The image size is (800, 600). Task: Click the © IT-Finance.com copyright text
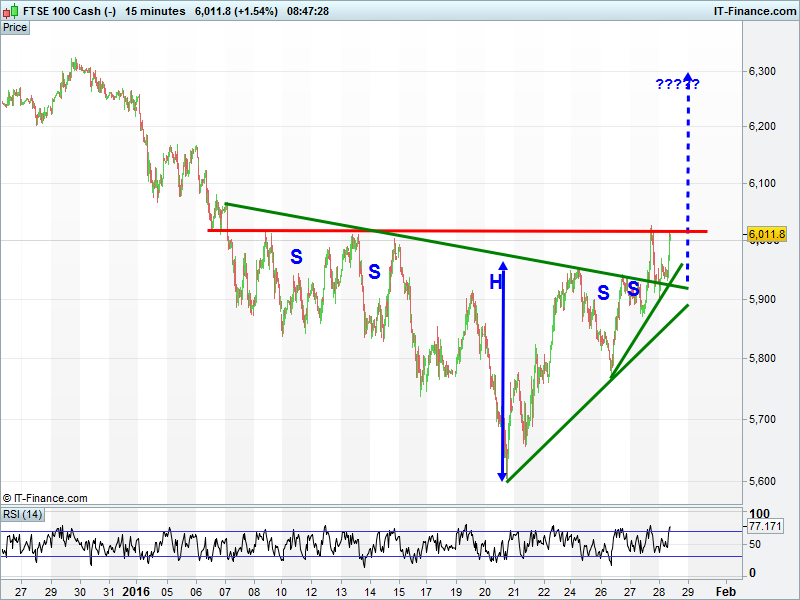click(x=45, y=497)
